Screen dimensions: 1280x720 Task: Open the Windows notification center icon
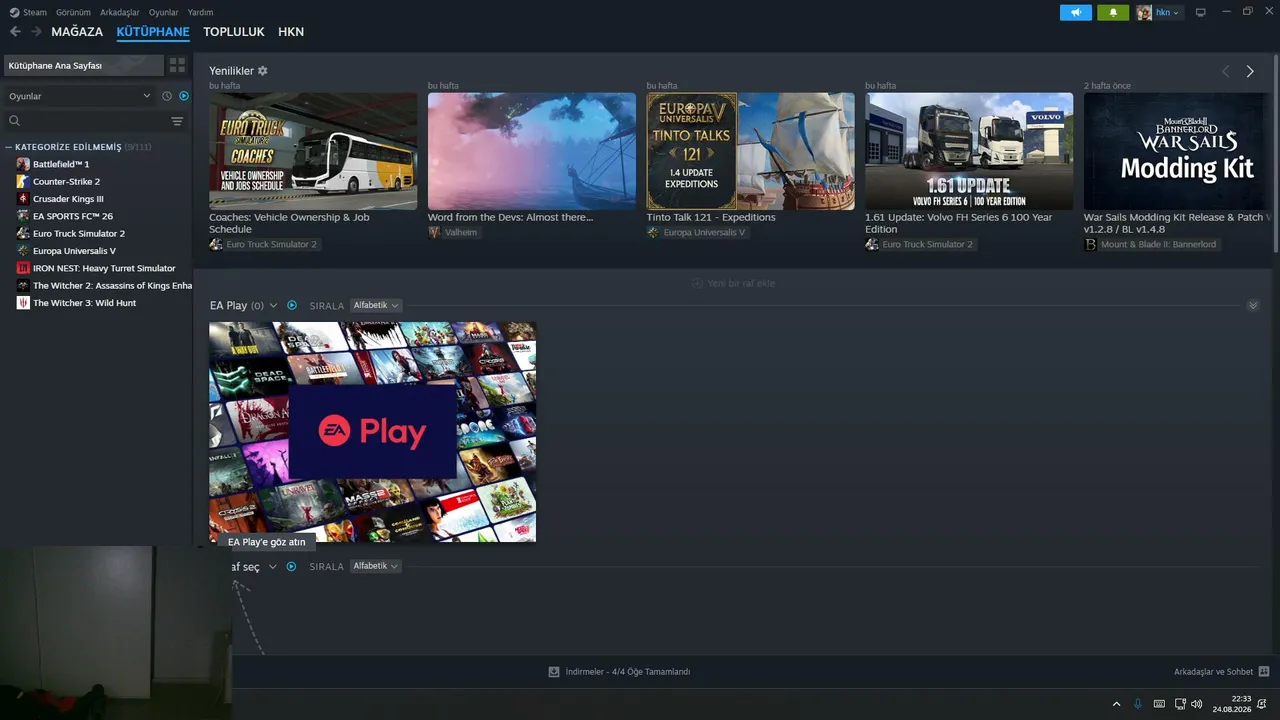tap(1262, 704)
